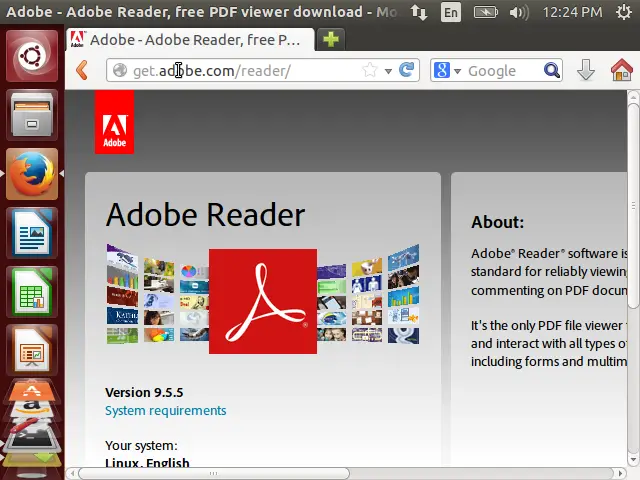Open the sound volume indicator
640x480 pixels.
click(x=519, y=12)
